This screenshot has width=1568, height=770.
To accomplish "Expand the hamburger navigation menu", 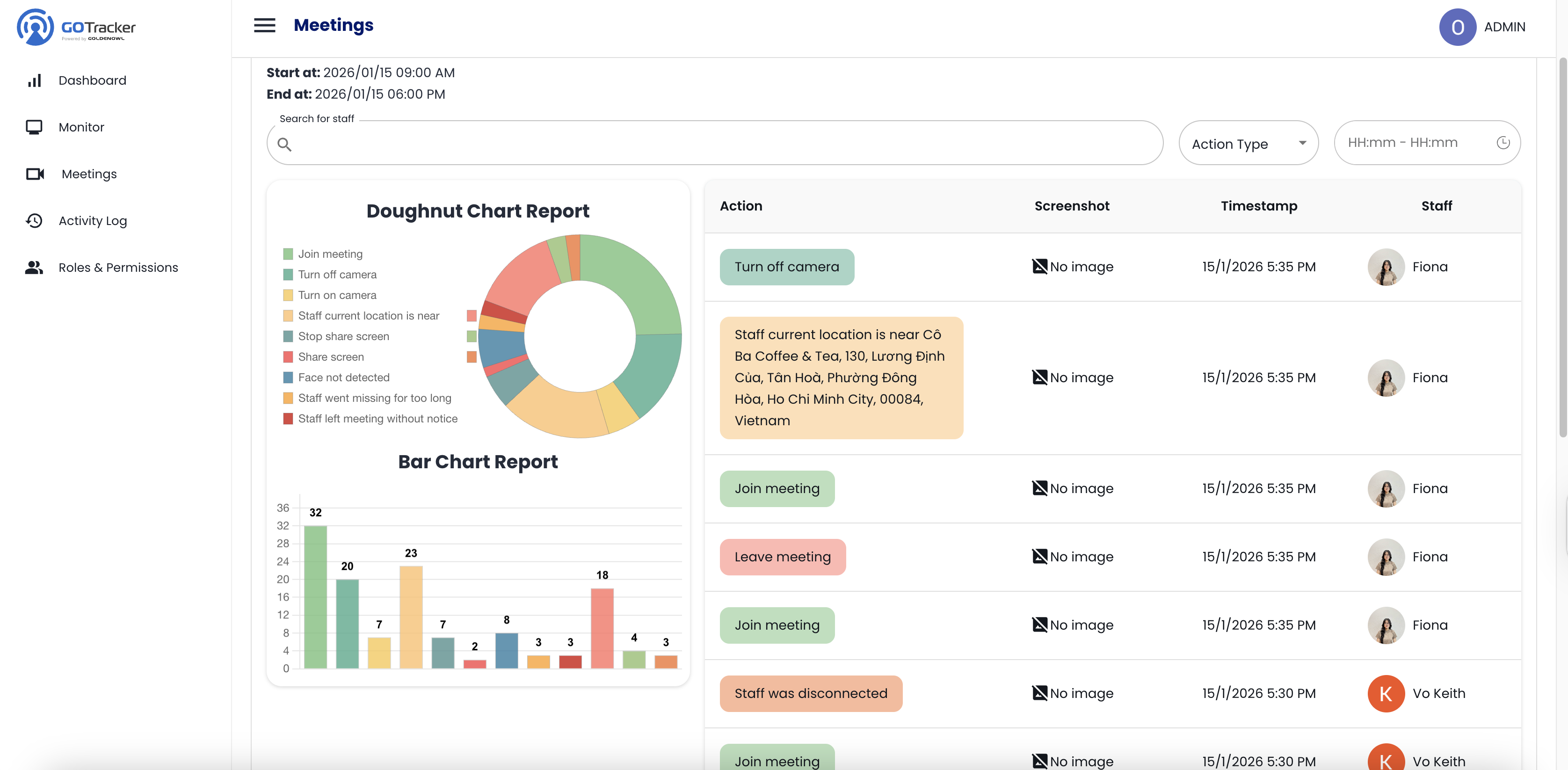I will click(264, 26).
